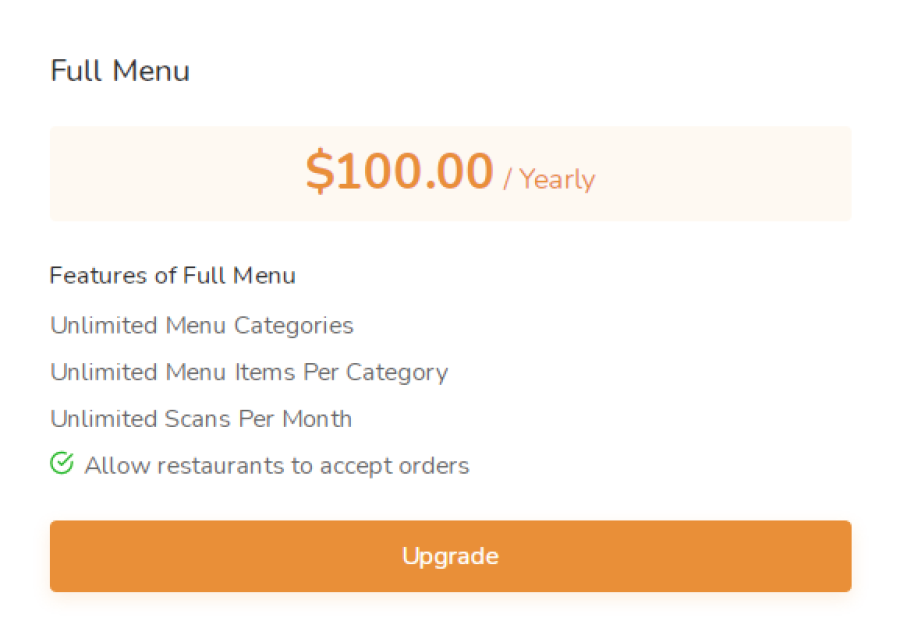
Task: Activate the Upgrade call-to-action
Action: (450, 556)
